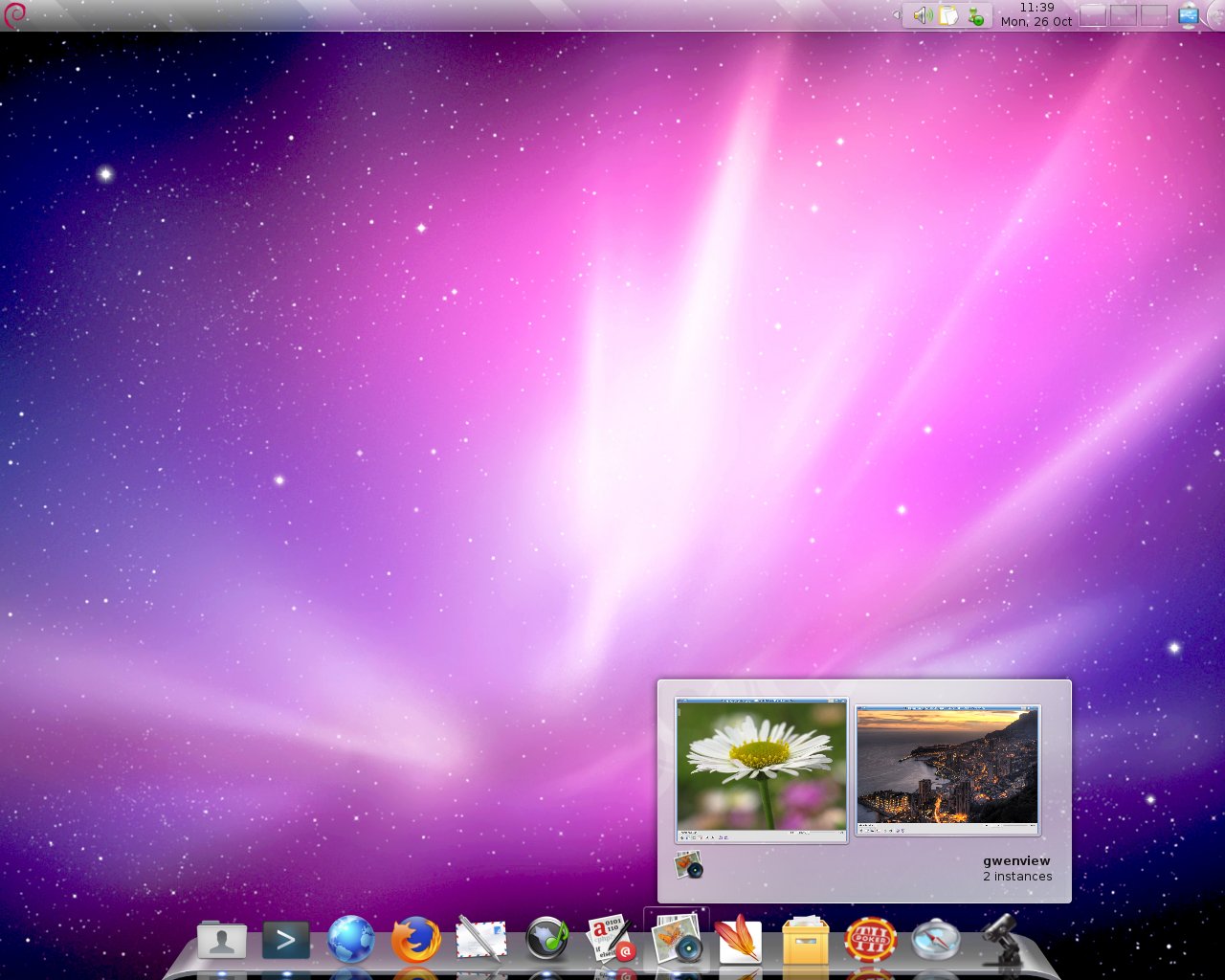Screen dimensions: 1225x980
Task: Launch the terminal from the dock
Action: click(286, 940)
